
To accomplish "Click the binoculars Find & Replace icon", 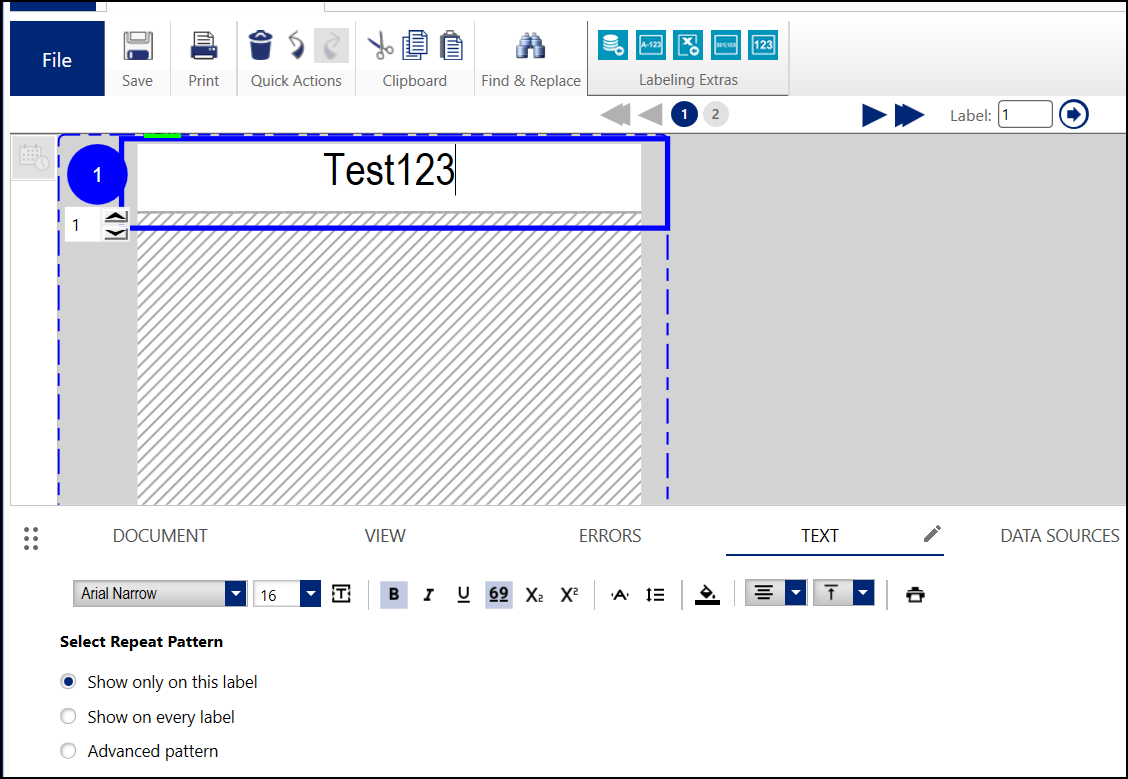I will pyautogui.click(x=530, y=46).
